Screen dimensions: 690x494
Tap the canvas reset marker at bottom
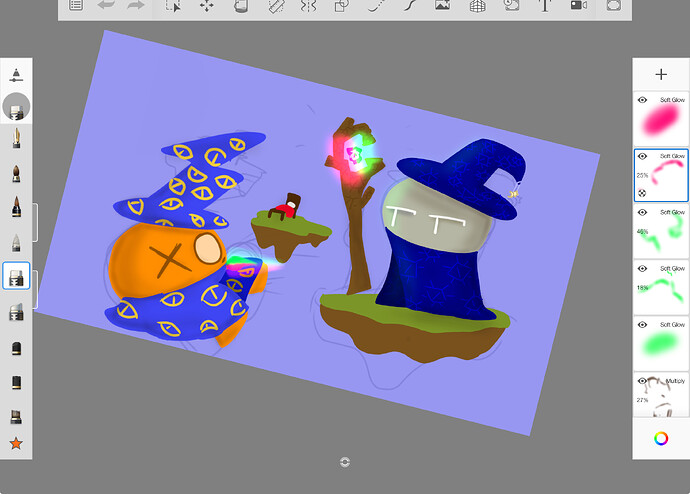point(345,461)
